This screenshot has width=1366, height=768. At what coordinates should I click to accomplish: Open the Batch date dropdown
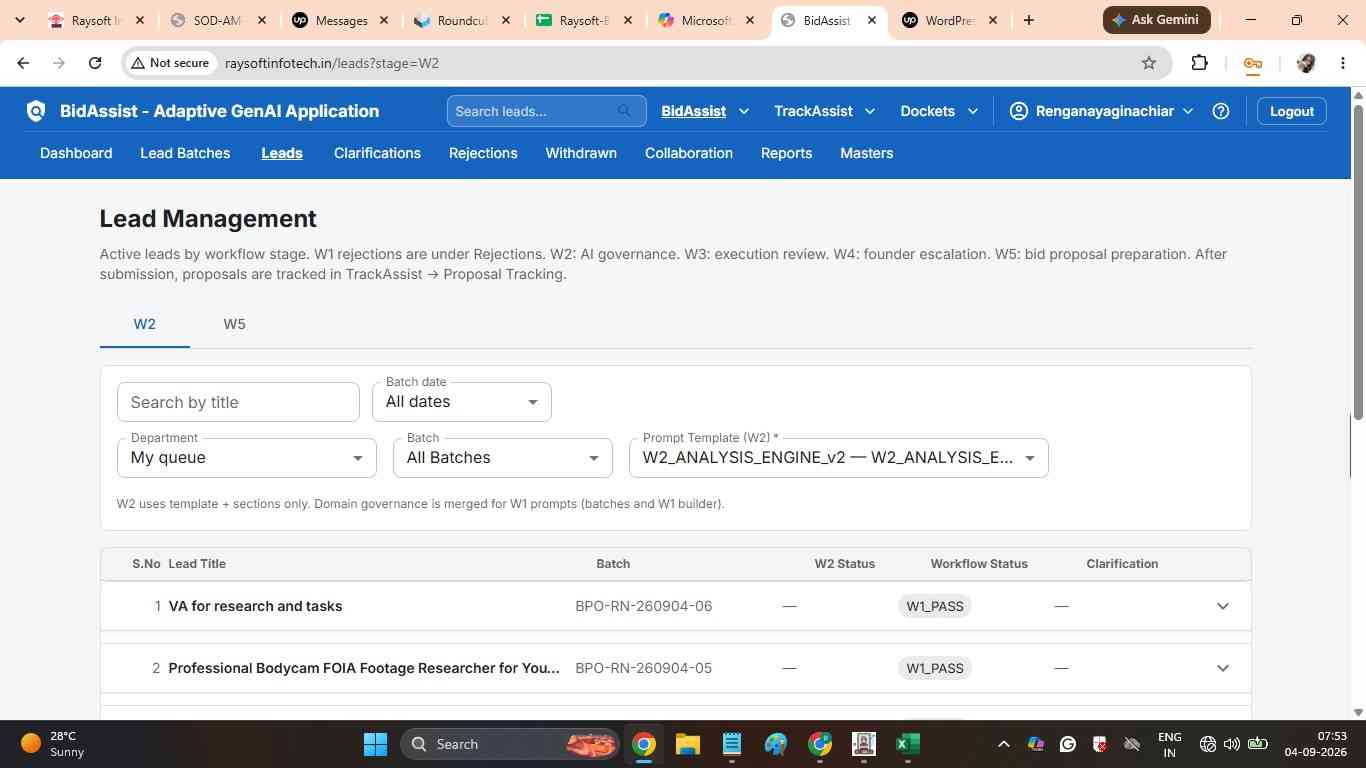(462, 402)
